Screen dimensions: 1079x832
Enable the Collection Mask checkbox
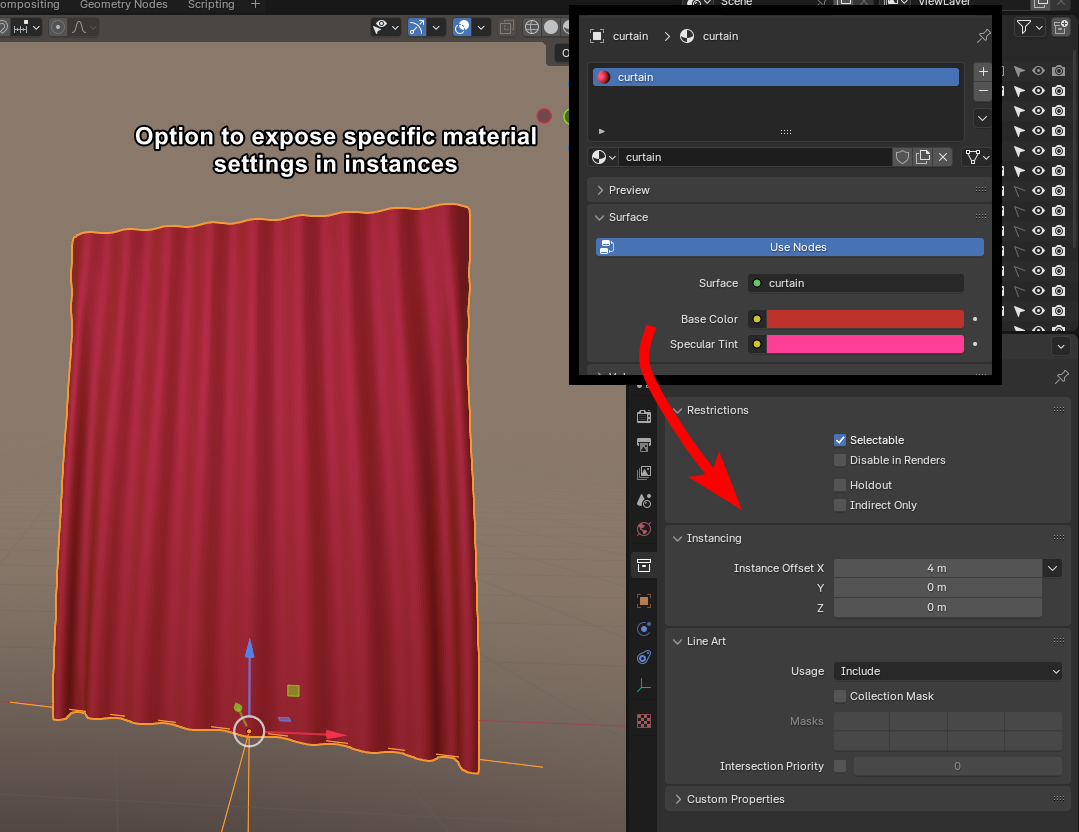click(x=840, y=696)
